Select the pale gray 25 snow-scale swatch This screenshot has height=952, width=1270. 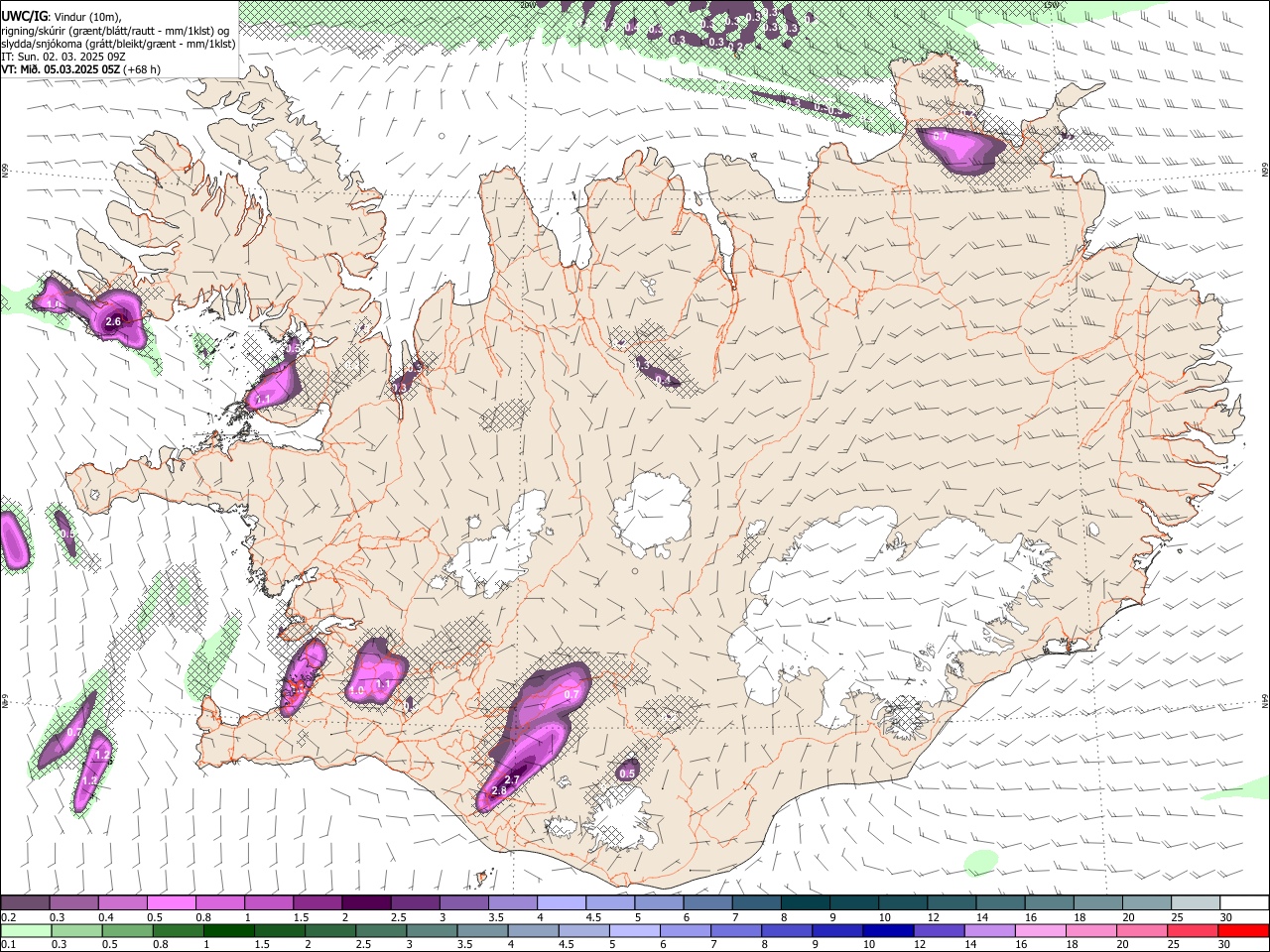1196,903
